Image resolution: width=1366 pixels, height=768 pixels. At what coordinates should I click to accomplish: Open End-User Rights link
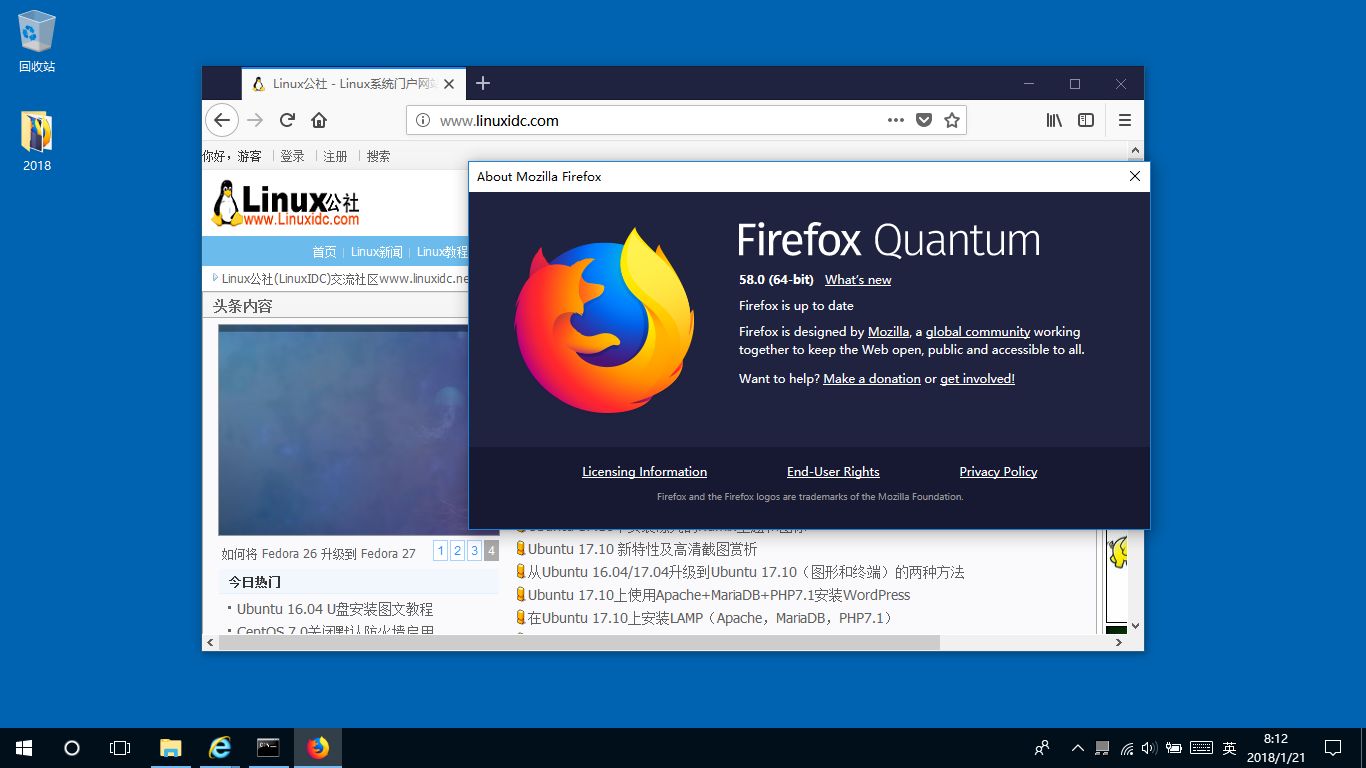click(x=833, y=472)
